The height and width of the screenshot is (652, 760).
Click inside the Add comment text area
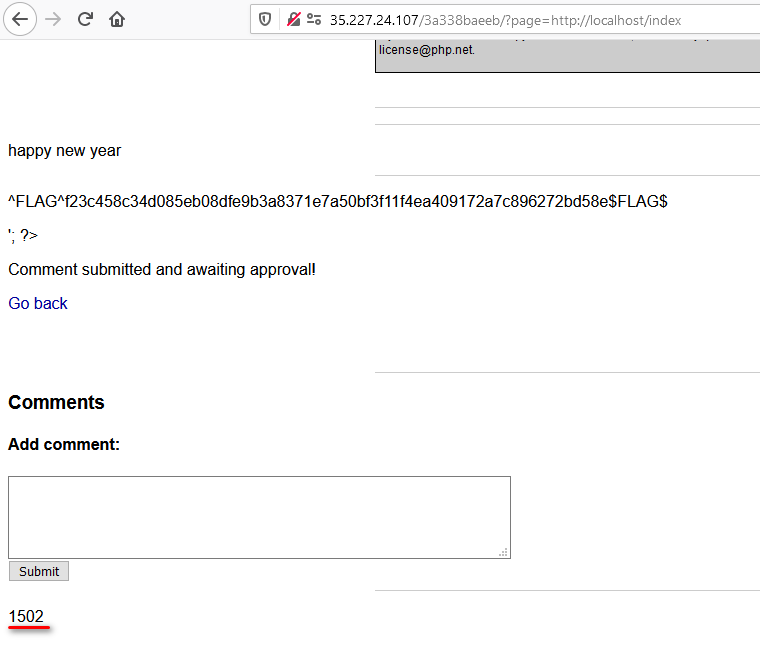click(259, 516)
